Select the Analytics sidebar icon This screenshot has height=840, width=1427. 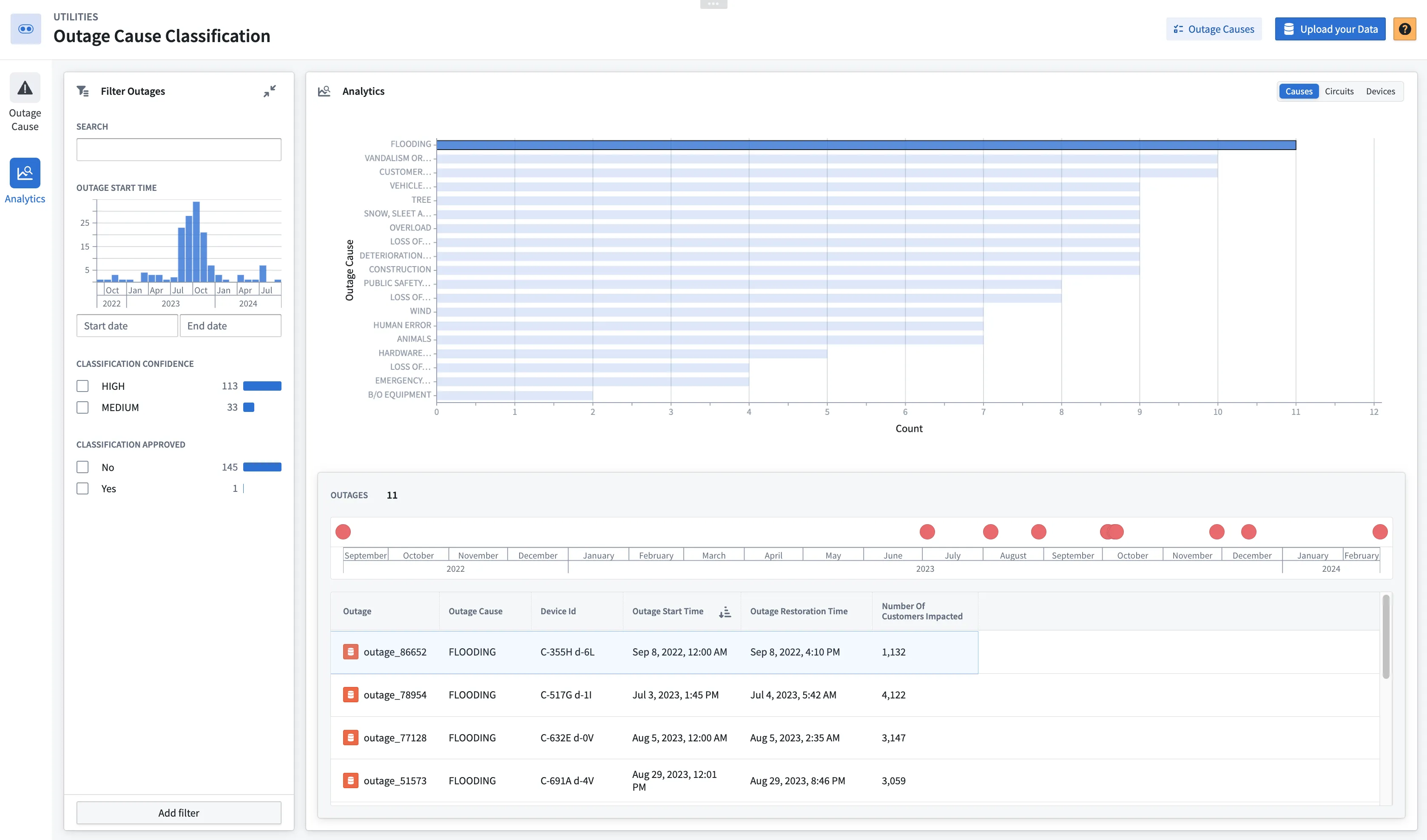tap(25, 173)
